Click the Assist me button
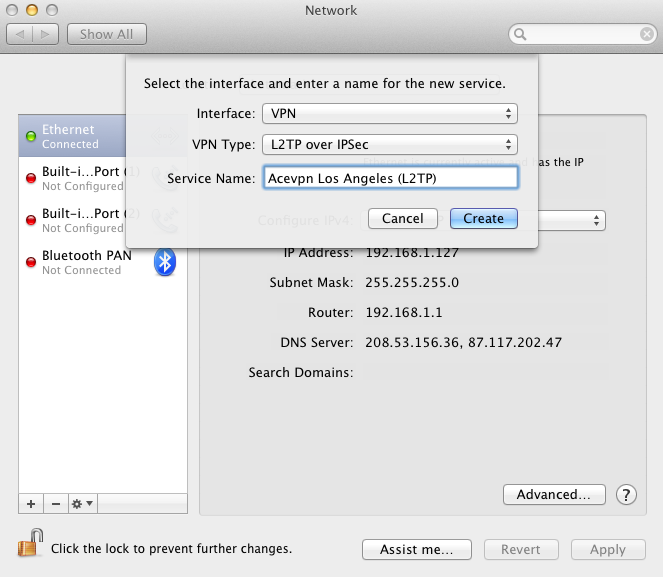This screenshot has width=663, height=577. click(416, 550)
